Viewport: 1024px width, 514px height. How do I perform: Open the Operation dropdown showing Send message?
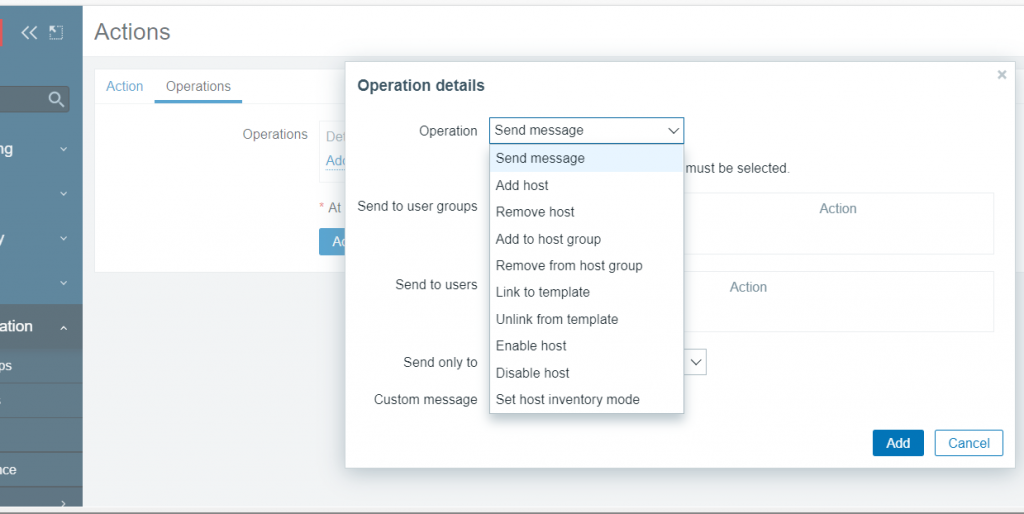point(586,130)
